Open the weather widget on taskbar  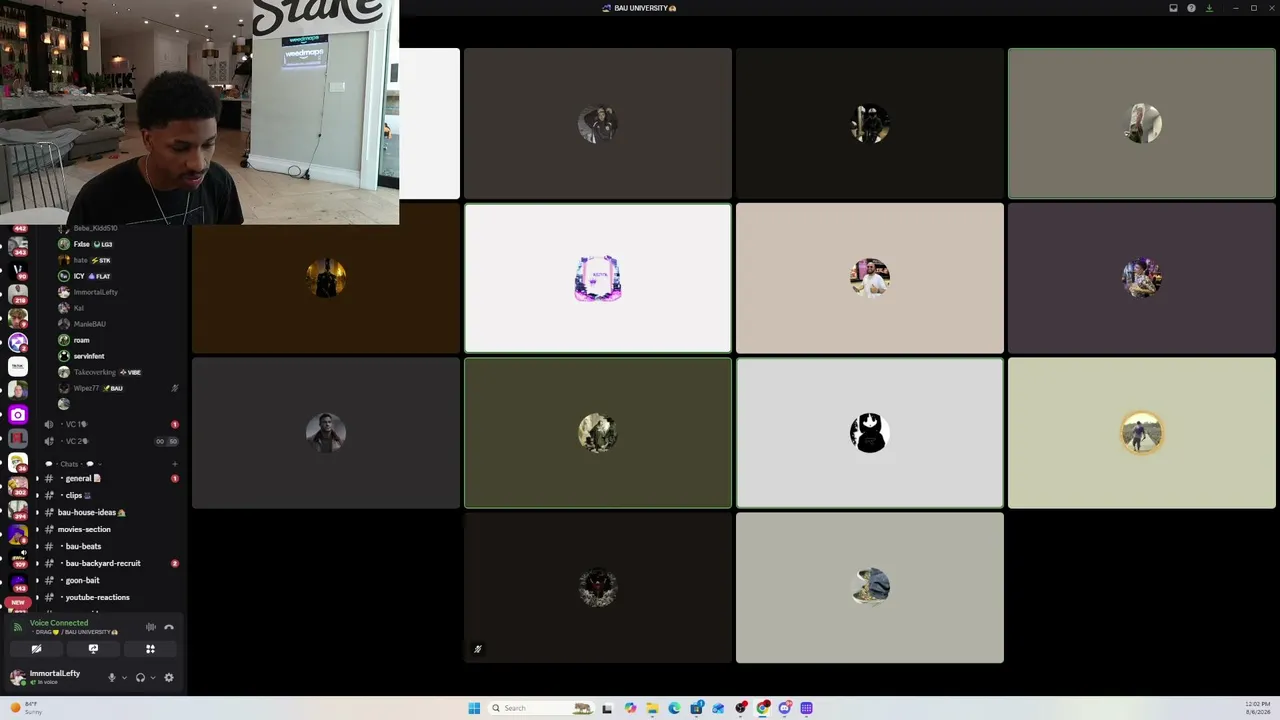tap(26, 708)
